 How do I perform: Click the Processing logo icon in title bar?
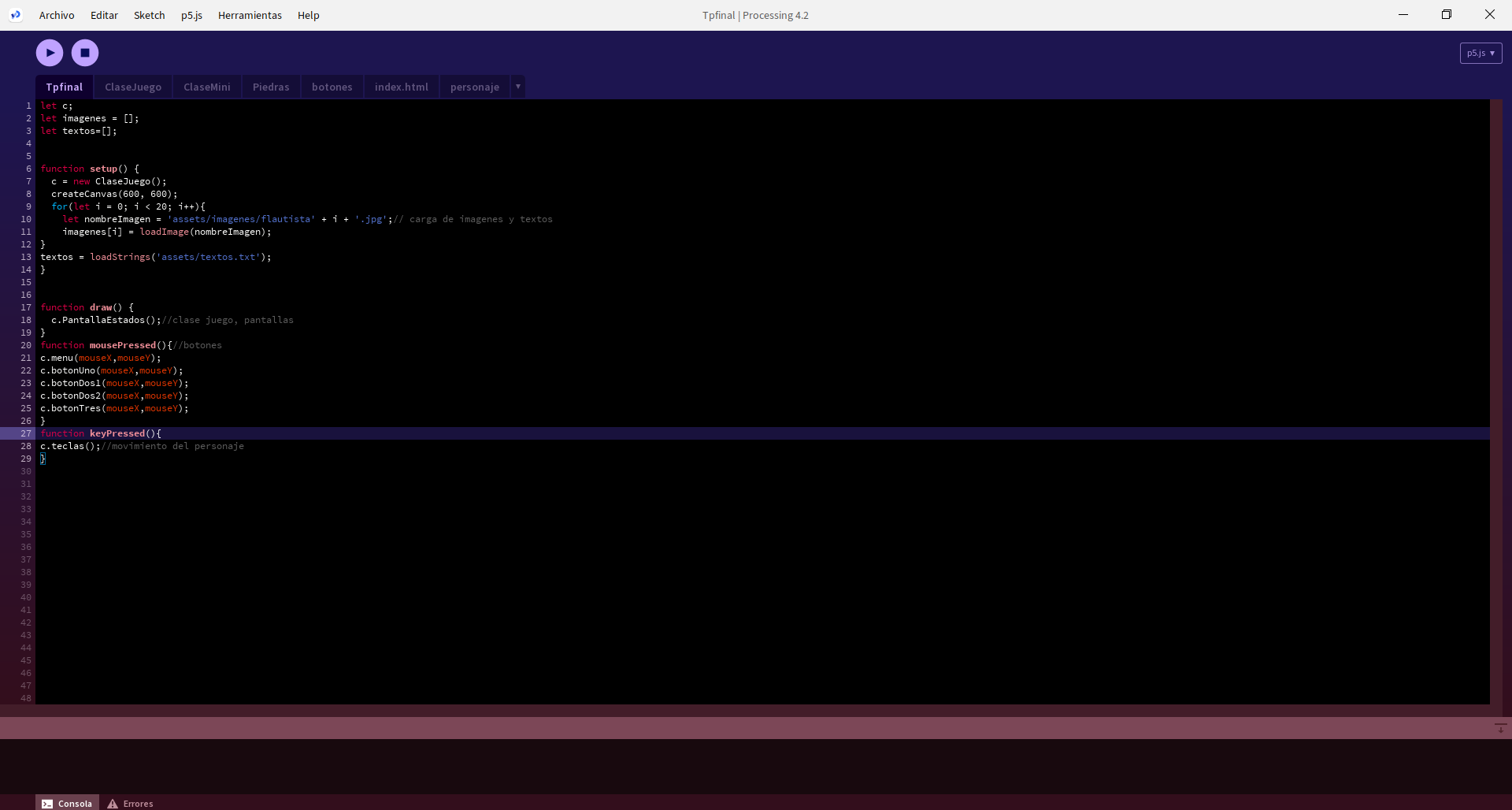click(15, 15)
